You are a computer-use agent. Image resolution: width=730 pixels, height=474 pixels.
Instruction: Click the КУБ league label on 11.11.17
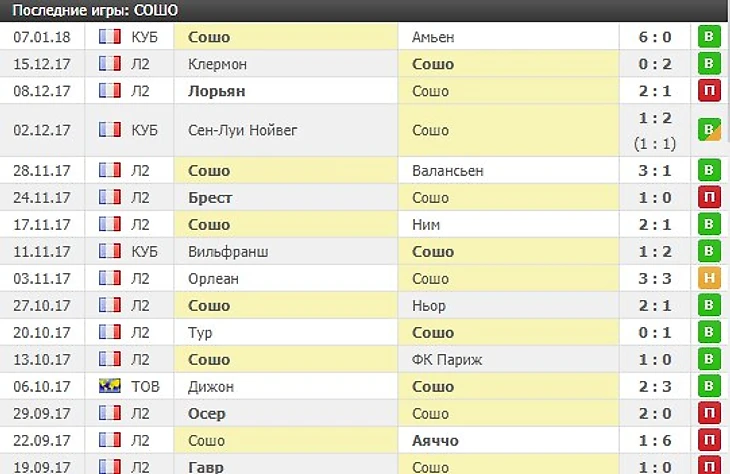(x=145, y=252)
